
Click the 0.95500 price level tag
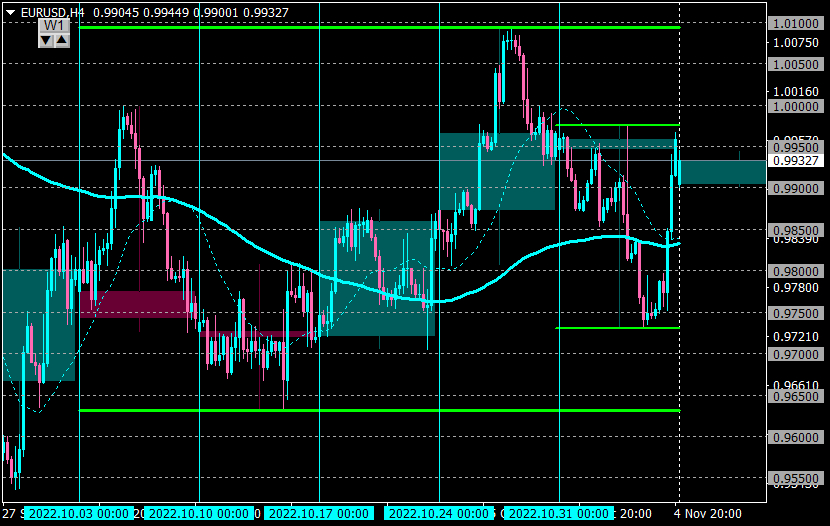tap(796, 478)
